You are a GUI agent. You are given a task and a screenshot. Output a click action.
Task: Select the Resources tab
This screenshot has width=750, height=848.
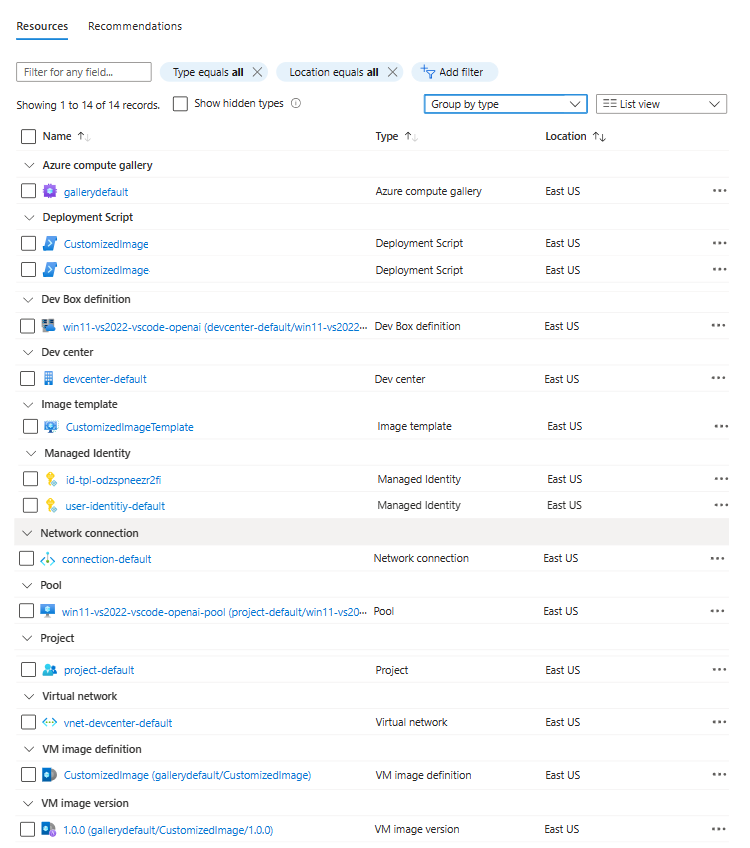click(x=42, y=26)
